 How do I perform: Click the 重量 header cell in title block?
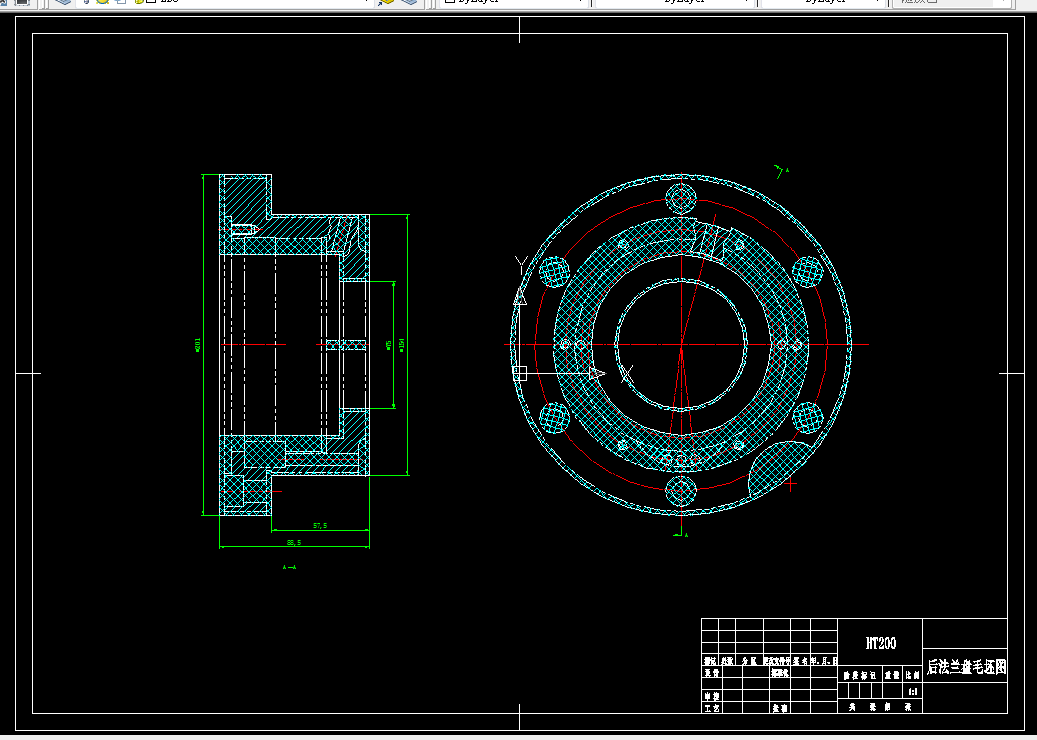tap(892, 675)
